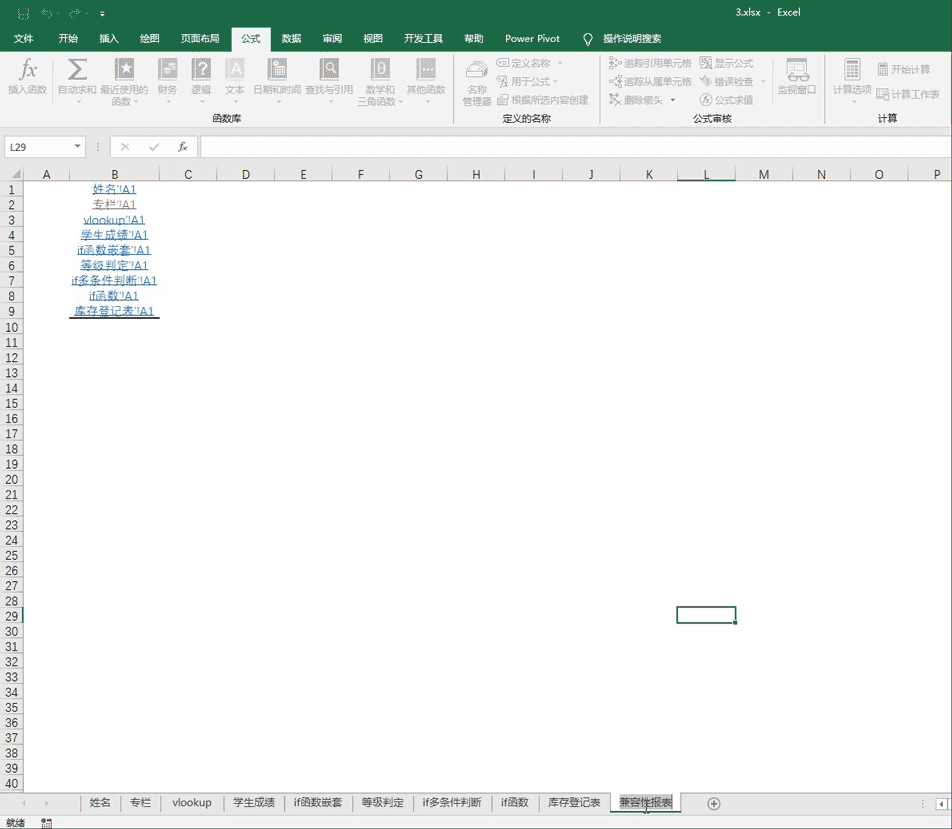Image resolution: width=952 pixels, height=829 pixels.
Task: Click the Name Box showing L29
Action: point(38,146)
